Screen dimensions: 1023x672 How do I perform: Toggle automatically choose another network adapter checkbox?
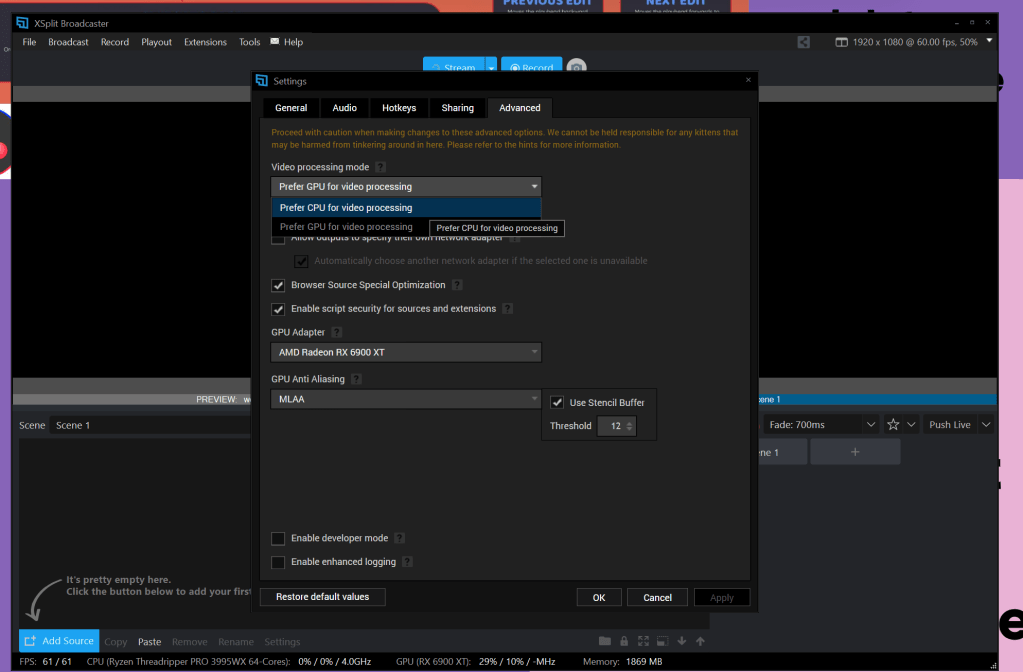301,261
